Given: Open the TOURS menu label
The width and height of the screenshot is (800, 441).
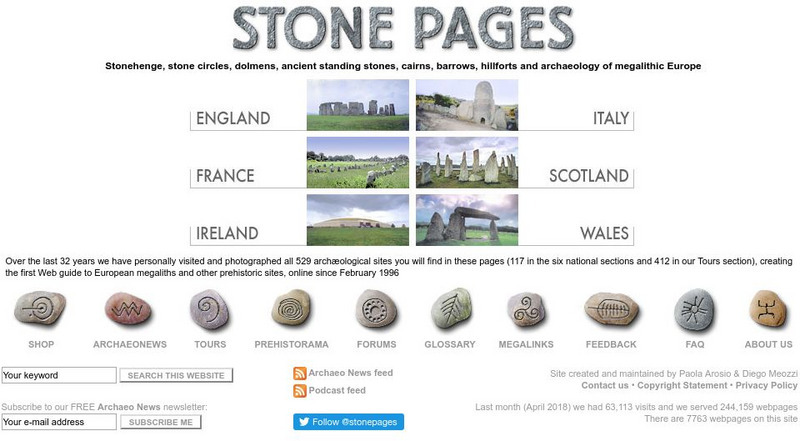Looking at the screenshot, I should 210,345.
